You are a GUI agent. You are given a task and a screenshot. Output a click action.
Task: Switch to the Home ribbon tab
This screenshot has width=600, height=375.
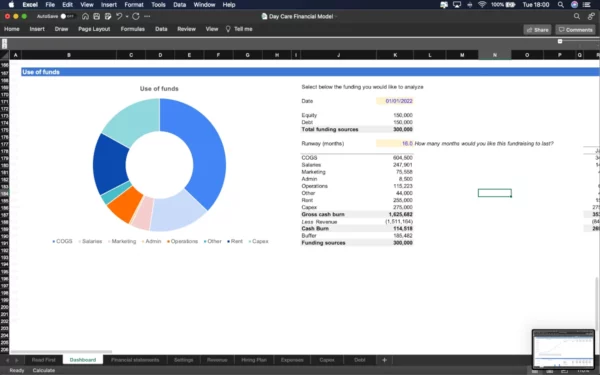coord(11,29)
